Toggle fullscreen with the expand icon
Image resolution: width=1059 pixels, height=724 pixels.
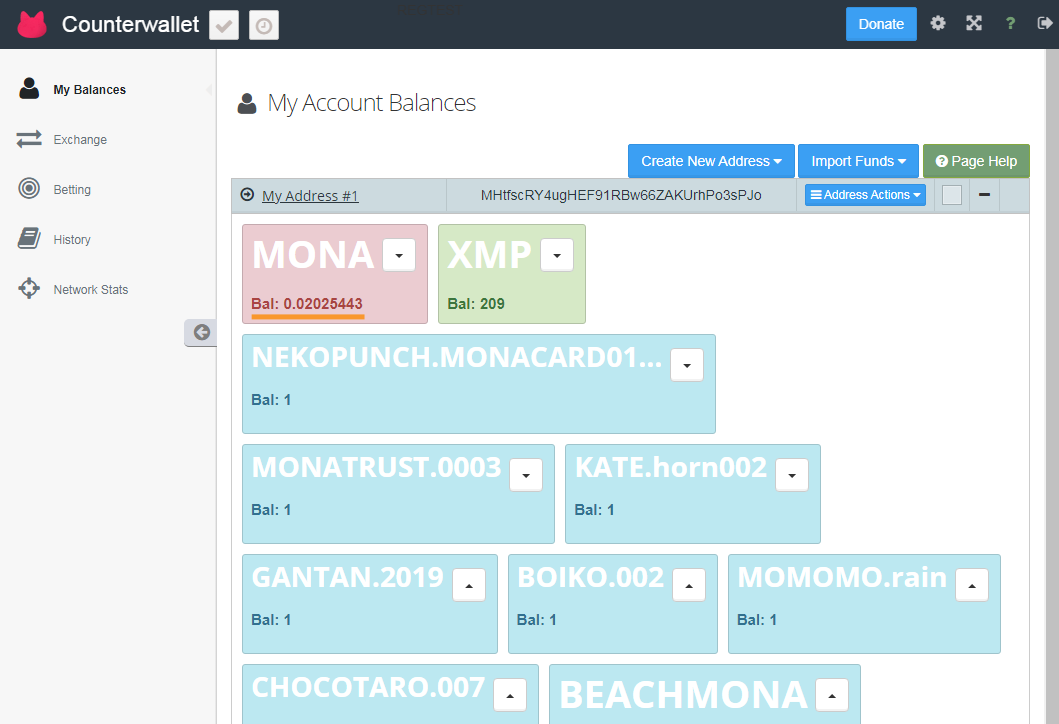point(973,24)
